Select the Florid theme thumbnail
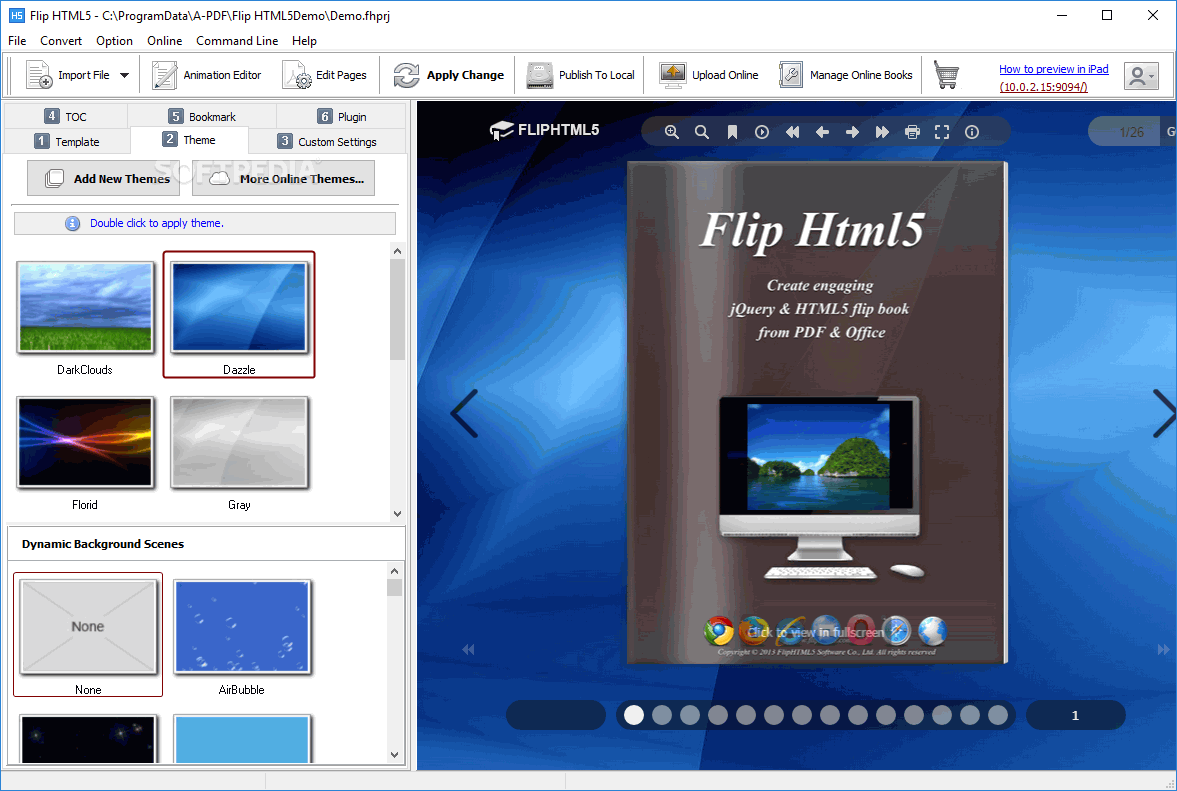The height and width of the screenshot is (791, 1177). coord(85,442)
